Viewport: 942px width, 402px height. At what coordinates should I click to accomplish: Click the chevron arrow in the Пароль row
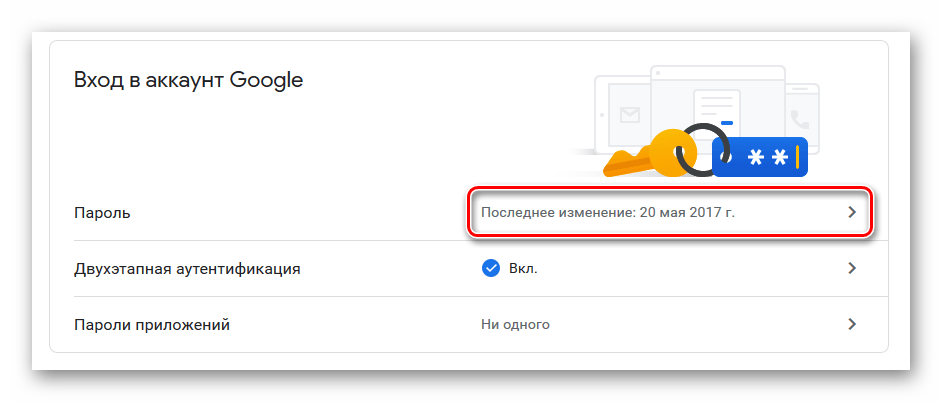click(852, 212)
